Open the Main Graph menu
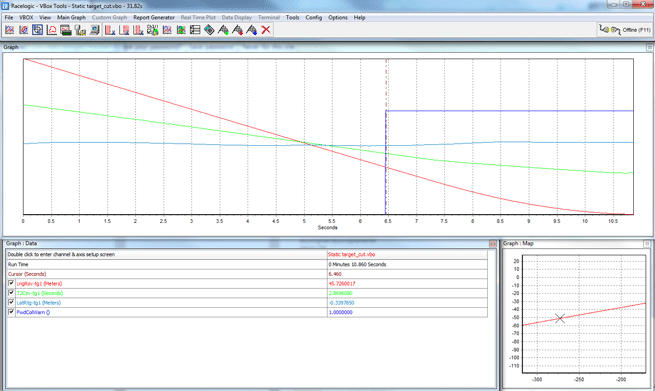 coord(71,18)
